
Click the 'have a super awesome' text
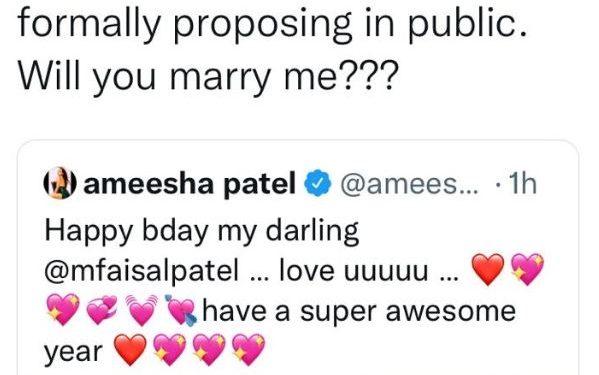pos(359,310)
